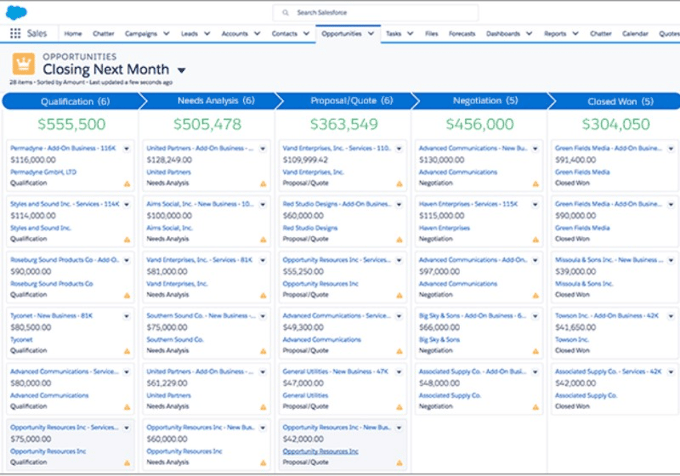Go to the Home tab
680x476 pixels.
point(73,33)
